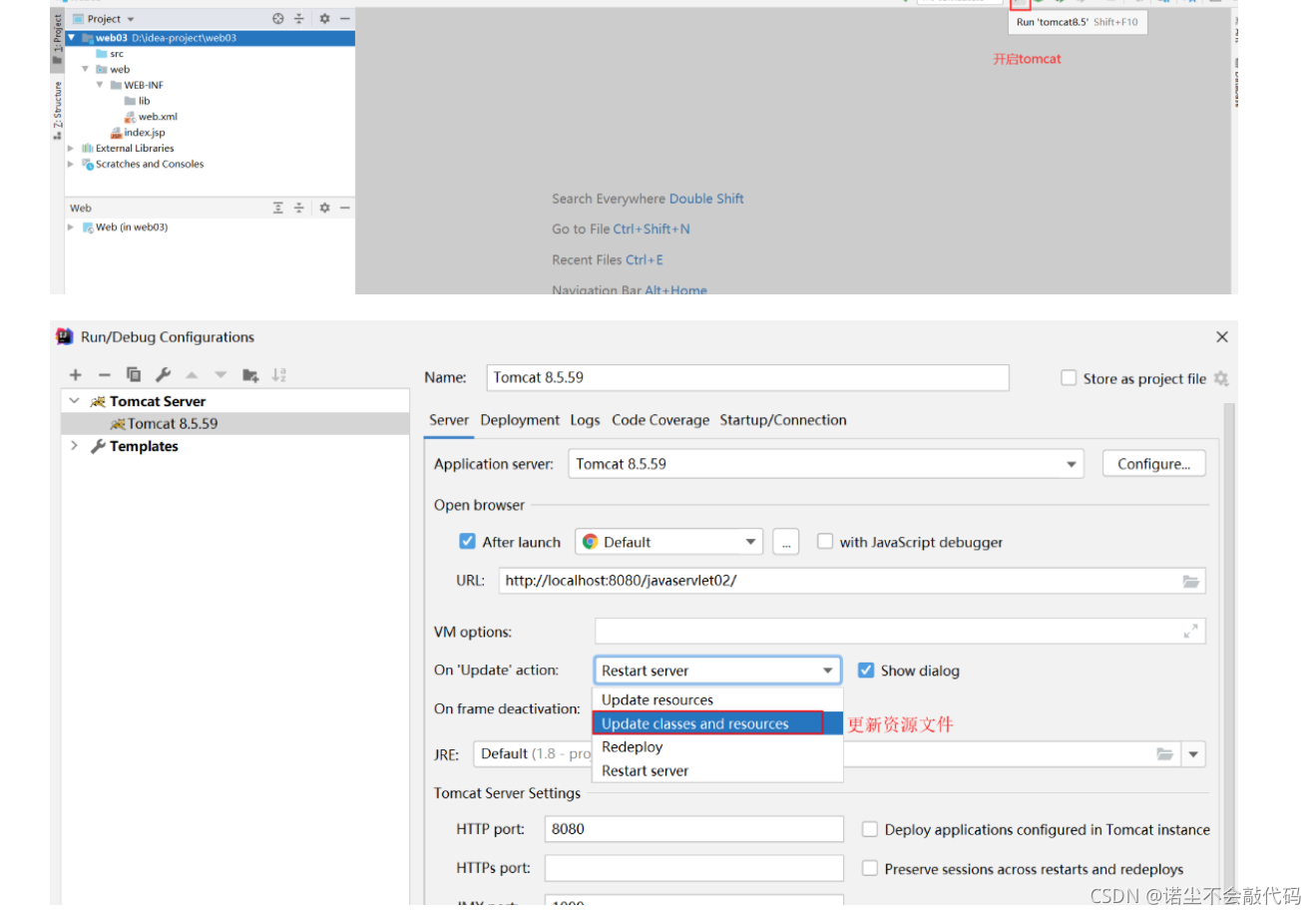Remove configuration with the minus icon
1316x914 pixels.
(x=104, y=375)
